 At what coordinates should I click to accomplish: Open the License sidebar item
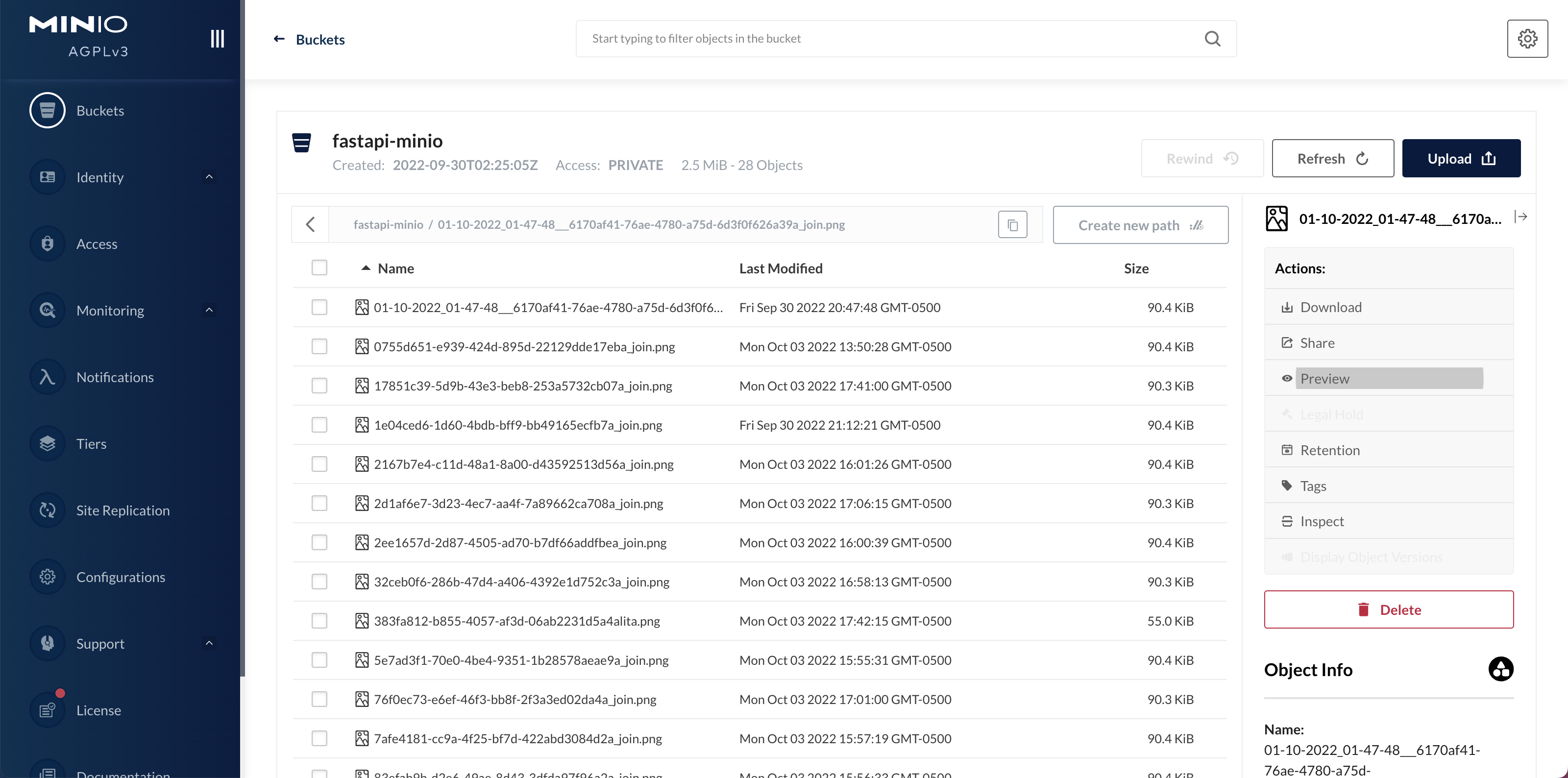click(x=98, y=710)
